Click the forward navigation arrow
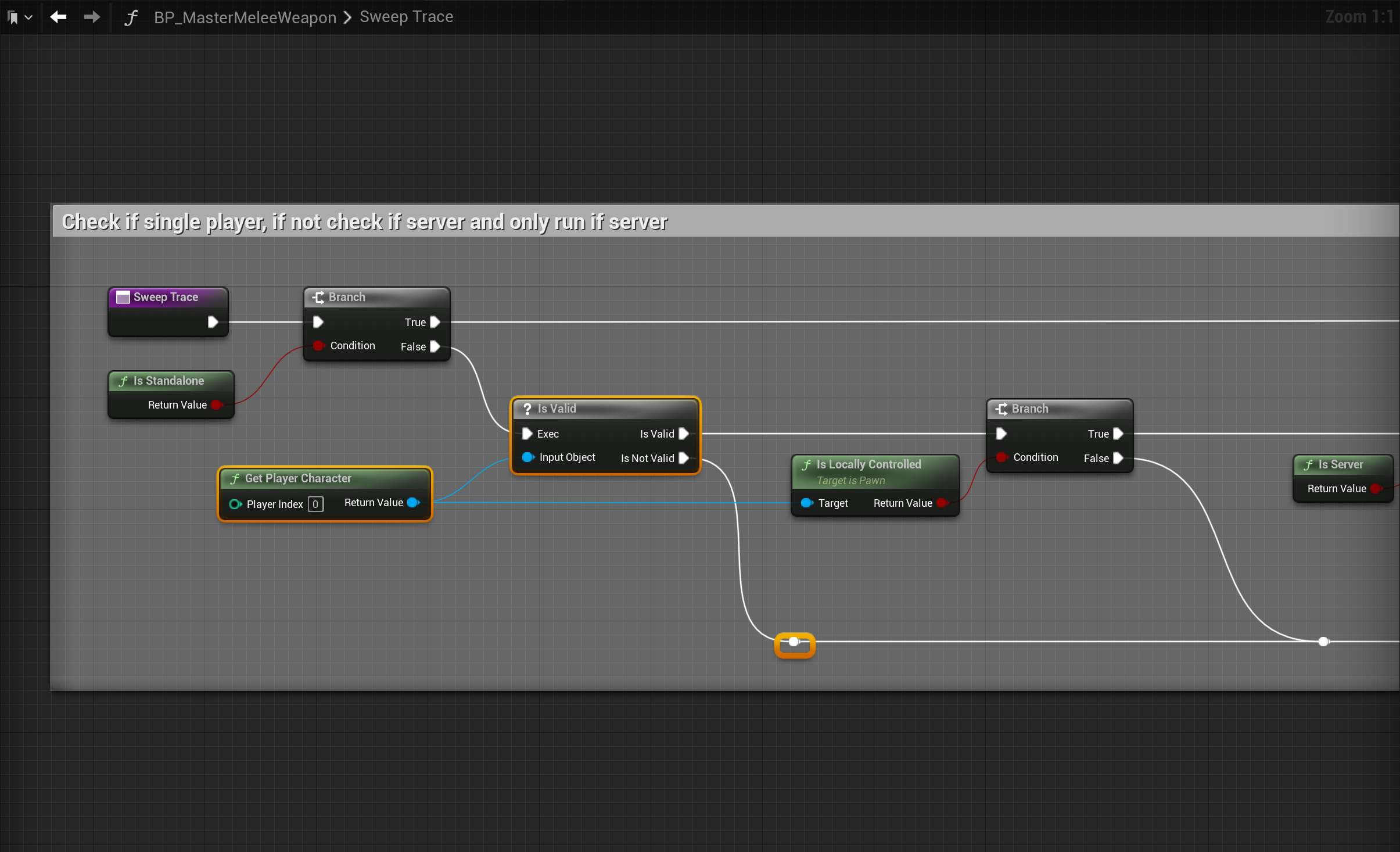The height and width of the screenshot is (852, 1400). coord(92,17)
